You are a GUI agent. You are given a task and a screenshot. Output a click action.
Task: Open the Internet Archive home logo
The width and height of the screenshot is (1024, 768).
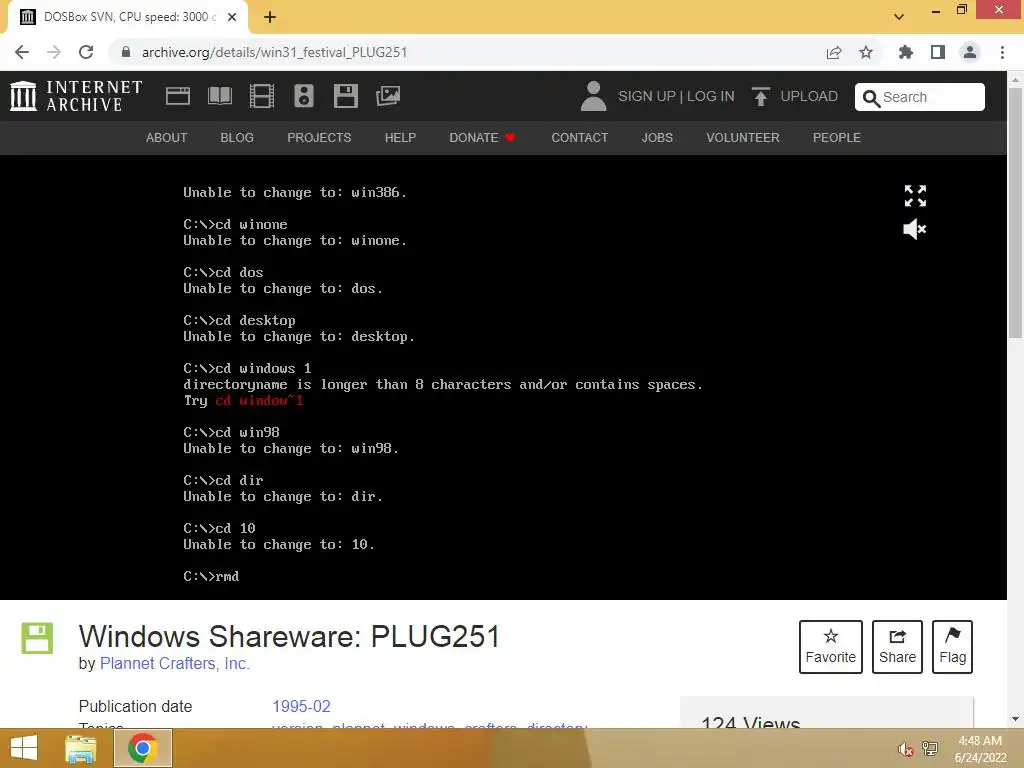tap(76, 96)
